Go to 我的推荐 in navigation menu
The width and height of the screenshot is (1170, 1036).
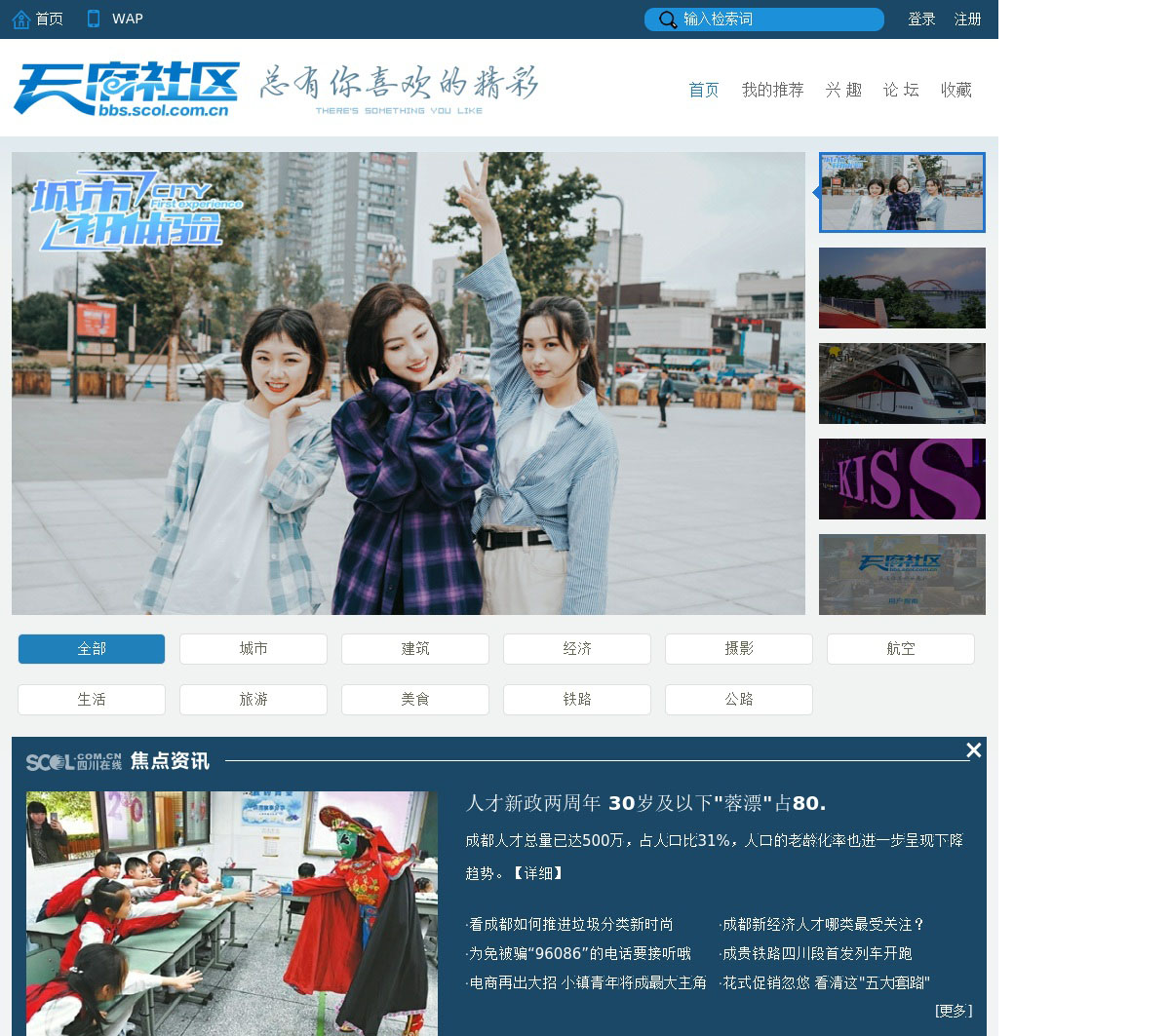(x=772, y=90)
